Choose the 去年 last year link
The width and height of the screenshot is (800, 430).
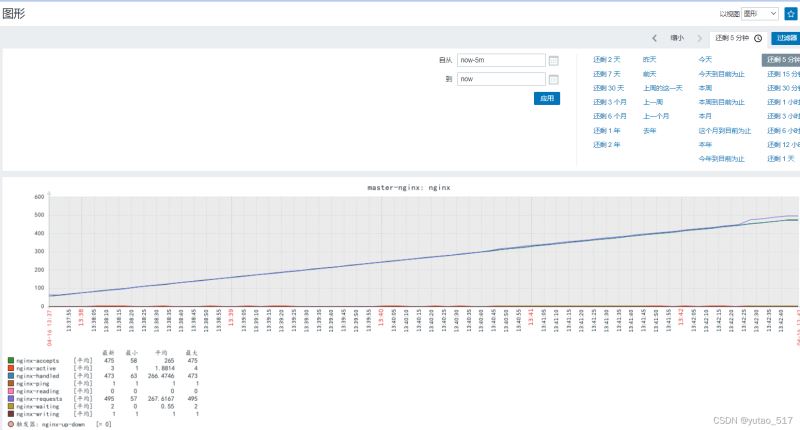point(649,130)
